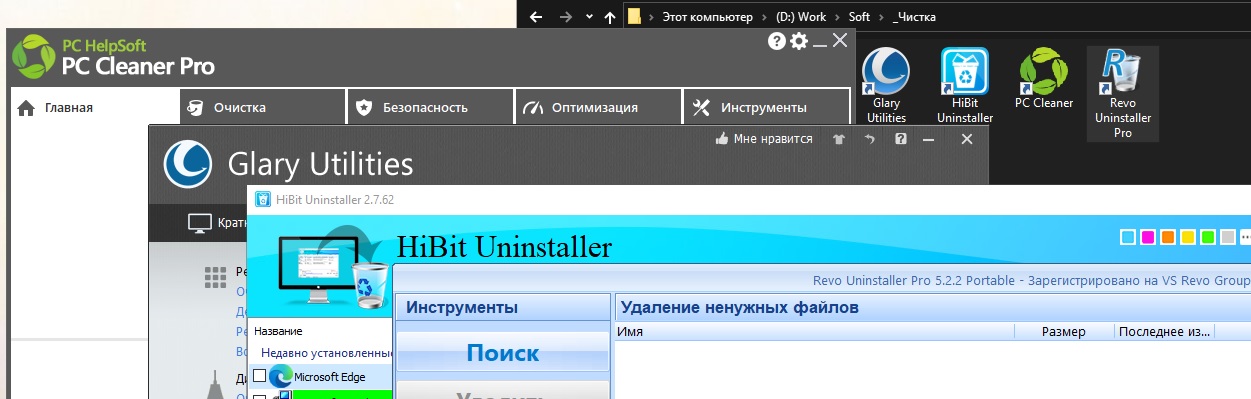Click 'Мне нравится' in Glary Utilities
Image resolution: width=1251 pixels, height=399 pixels.
764,139
